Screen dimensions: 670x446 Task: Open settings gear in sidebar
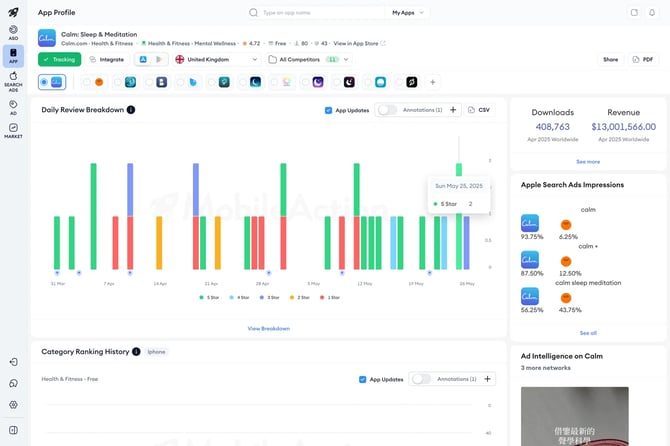[13, 405]
